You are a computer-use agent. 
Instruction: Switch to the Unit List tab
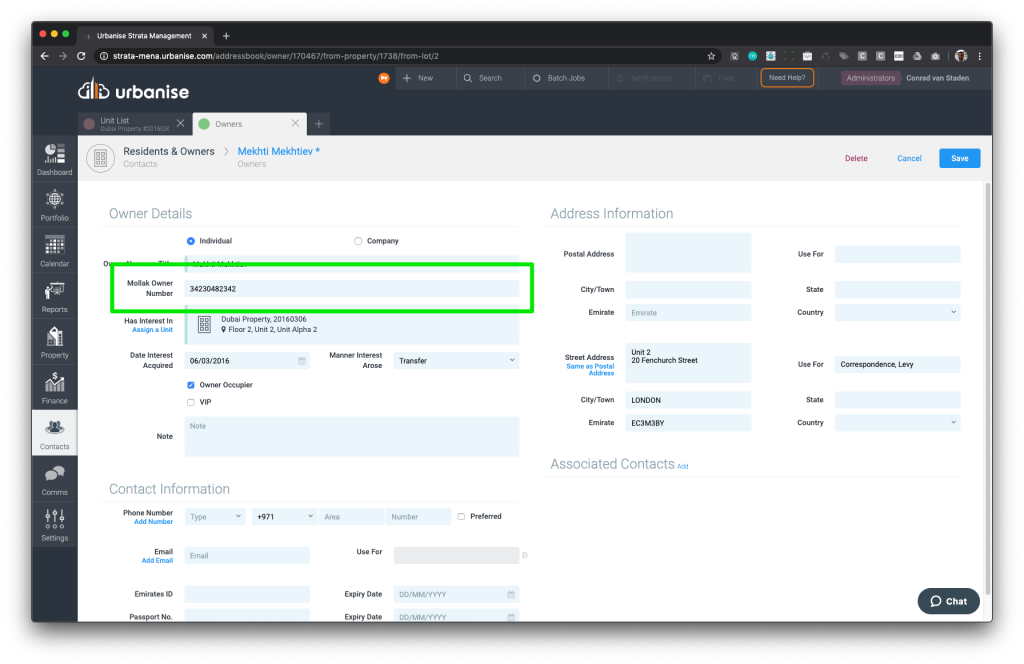(x=130, y=124)
